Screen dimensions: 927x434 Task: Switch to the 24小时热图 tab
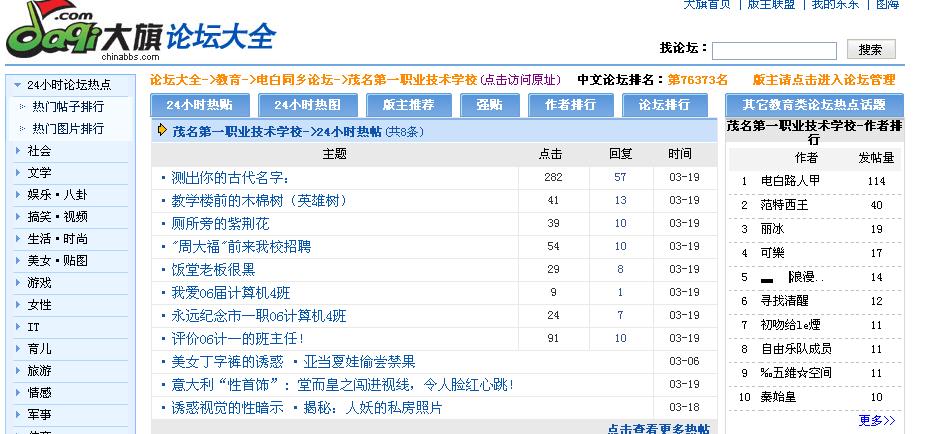[307, 105]
